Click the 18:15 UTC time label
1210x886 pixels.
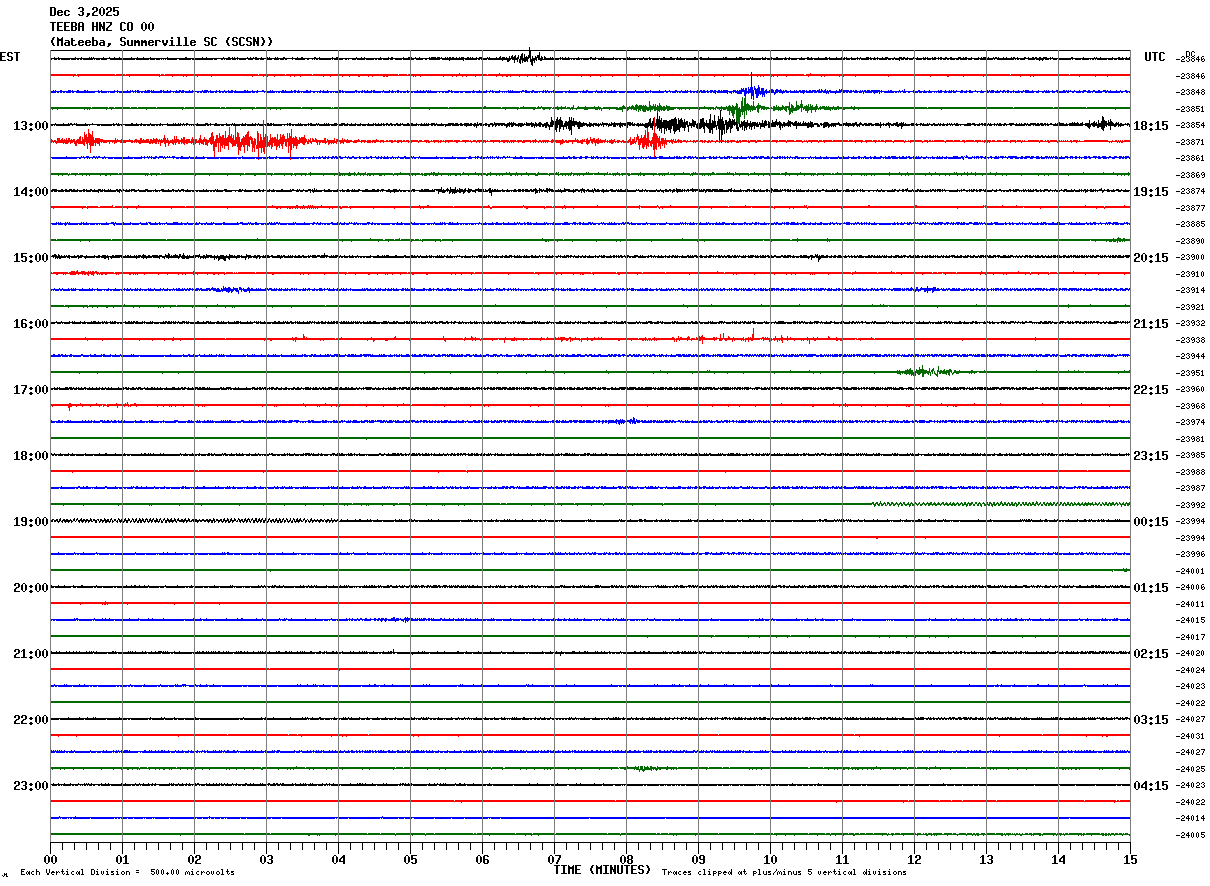point(1151,126)
